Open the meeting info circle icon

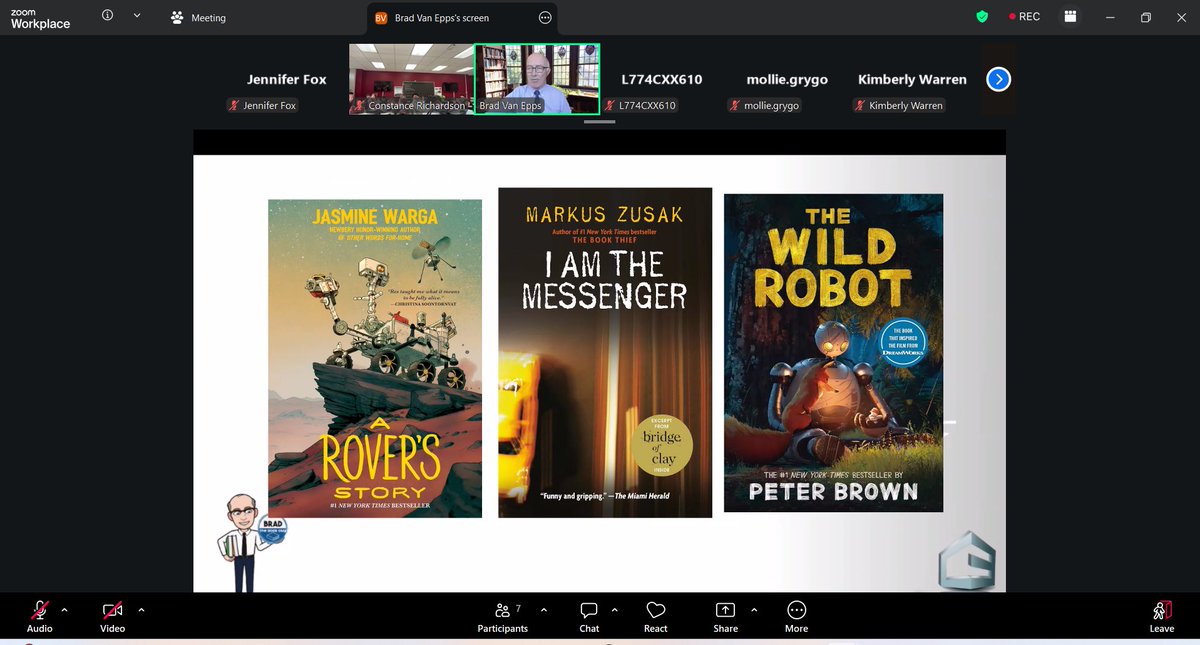click(x=108, y=16)
